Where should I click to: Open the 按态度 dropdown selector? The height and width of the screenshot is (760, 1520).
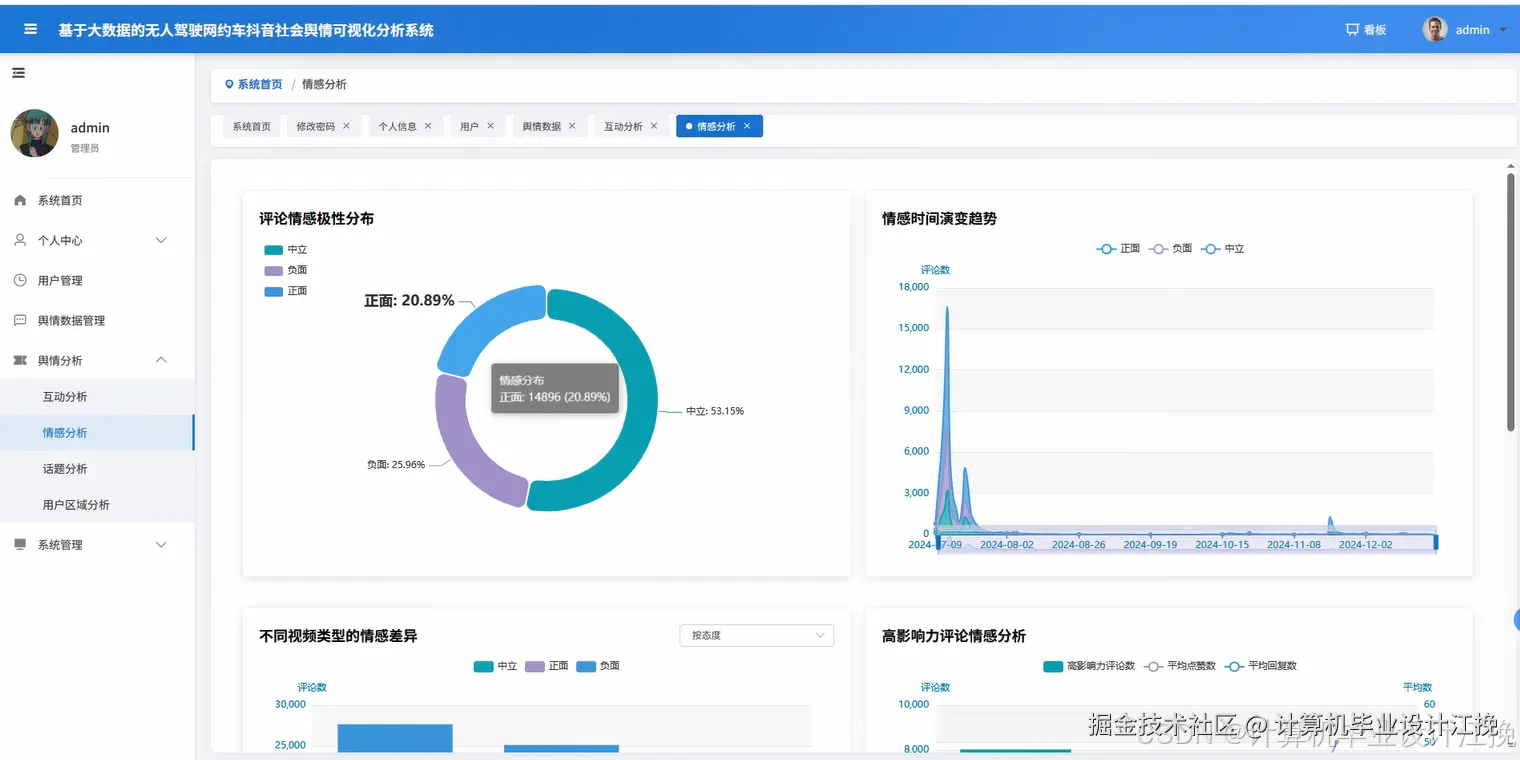pyautogui.click(x=756, y=635)
